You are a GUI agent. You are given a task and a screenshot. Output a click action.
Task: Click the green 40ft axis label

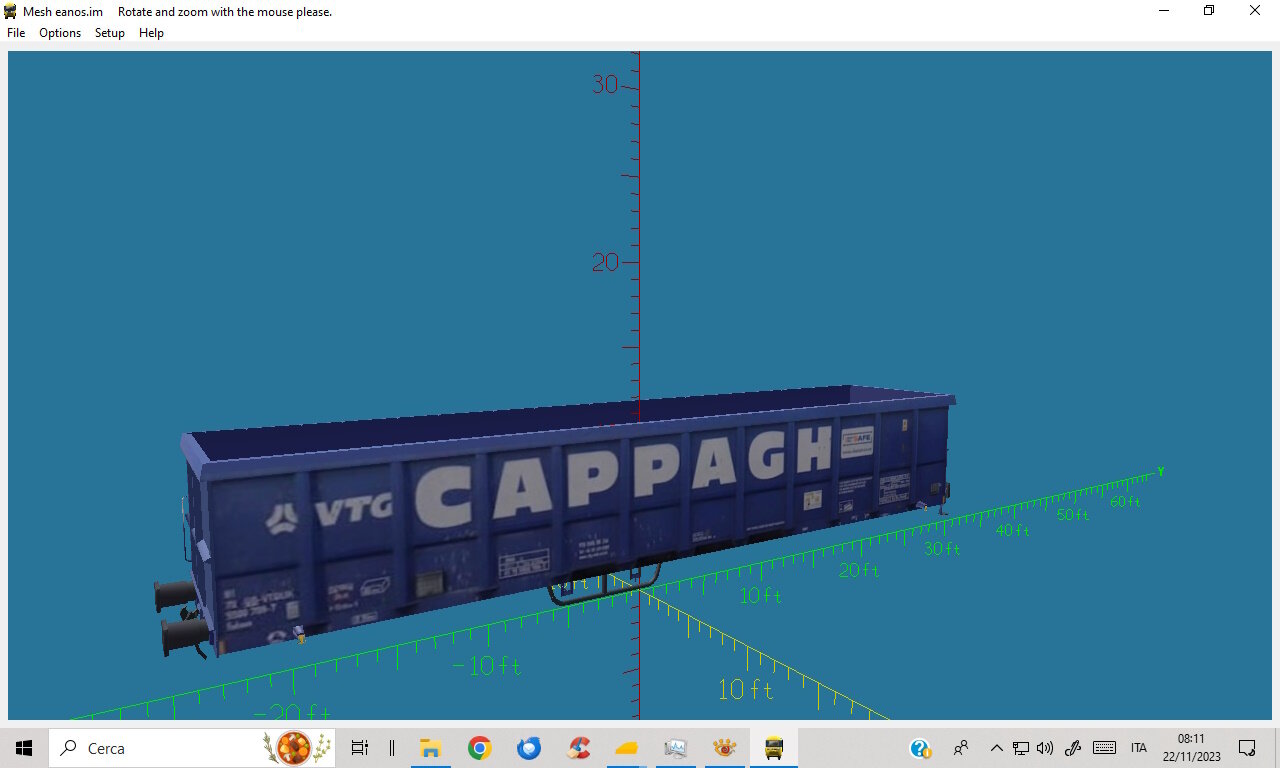tap(1012, 531)
